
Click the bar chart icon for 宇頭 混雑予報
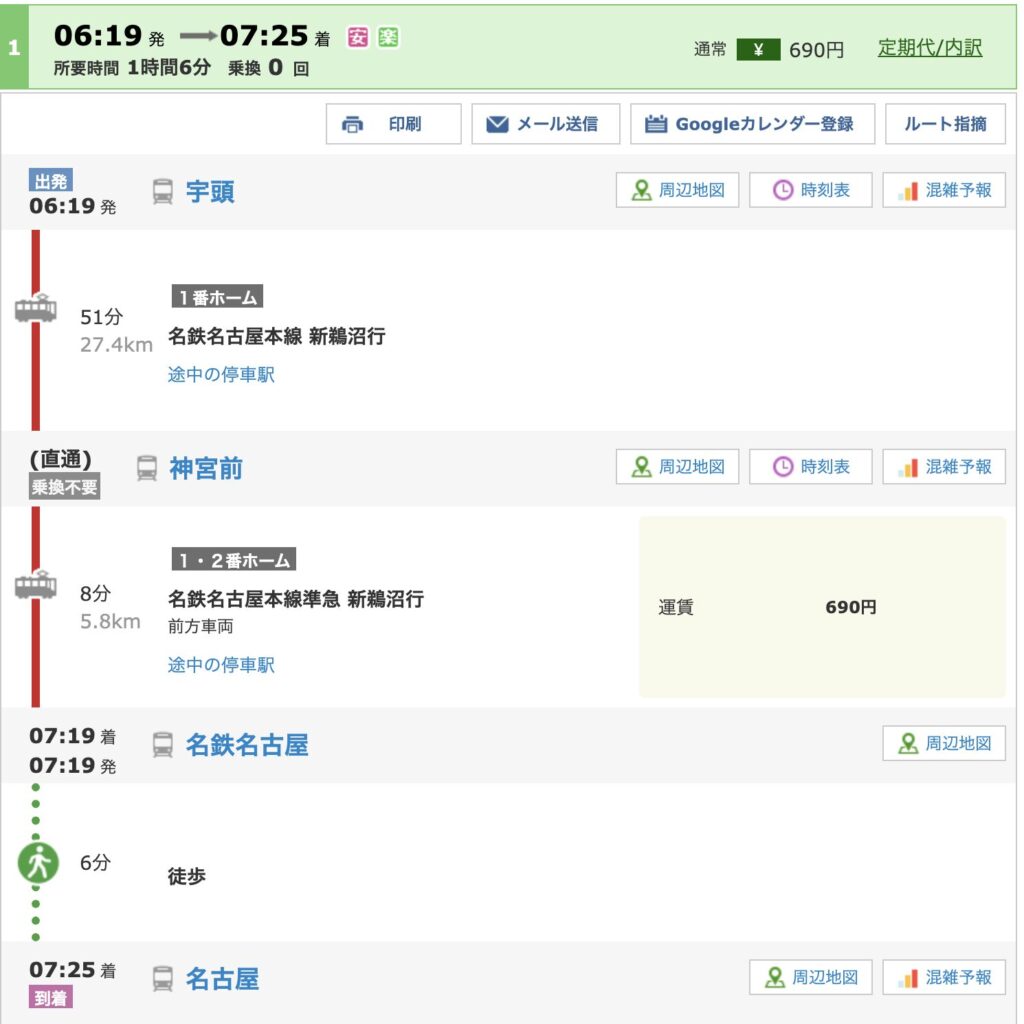[908, 190]
